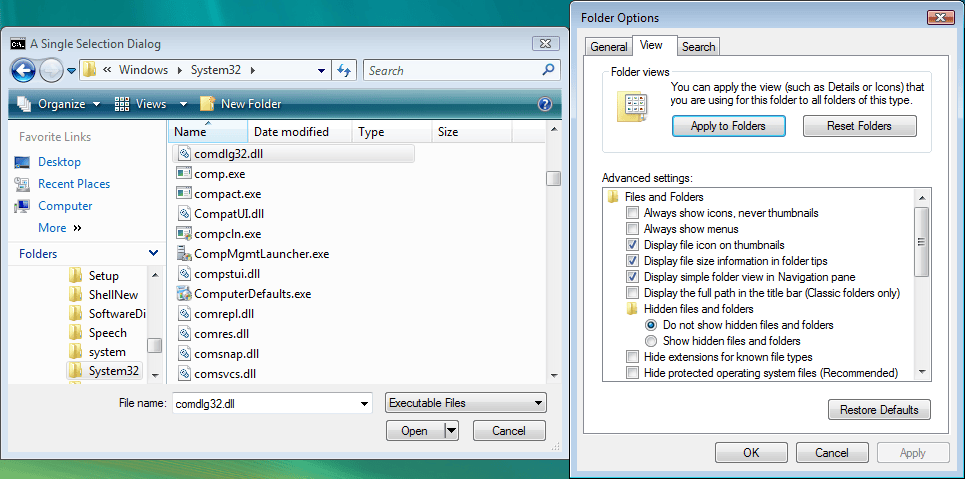Click Open in the file dialog
The height and width of the screenshot is (479, 965).
[x=414, y=431]
